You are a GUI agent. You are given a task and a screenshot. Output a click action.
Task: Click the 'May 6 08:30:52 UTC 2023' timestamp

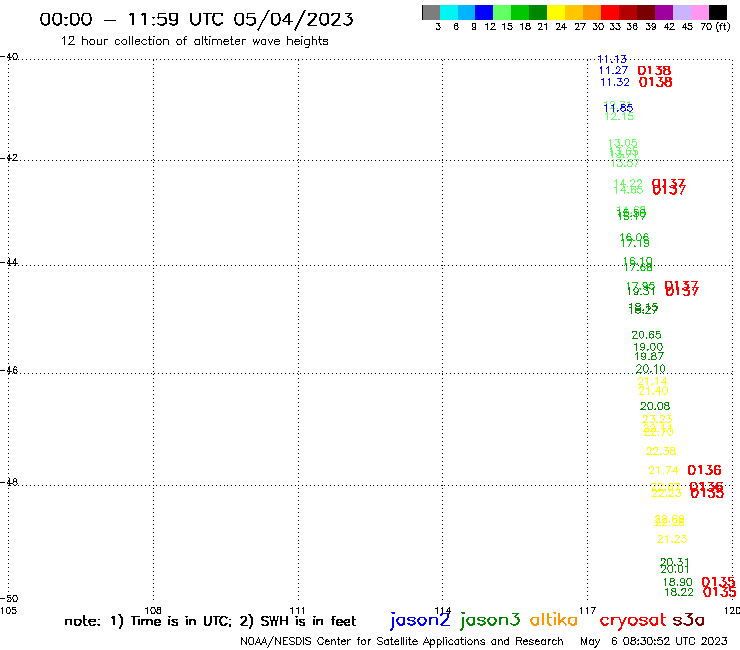tap(654, 641)
